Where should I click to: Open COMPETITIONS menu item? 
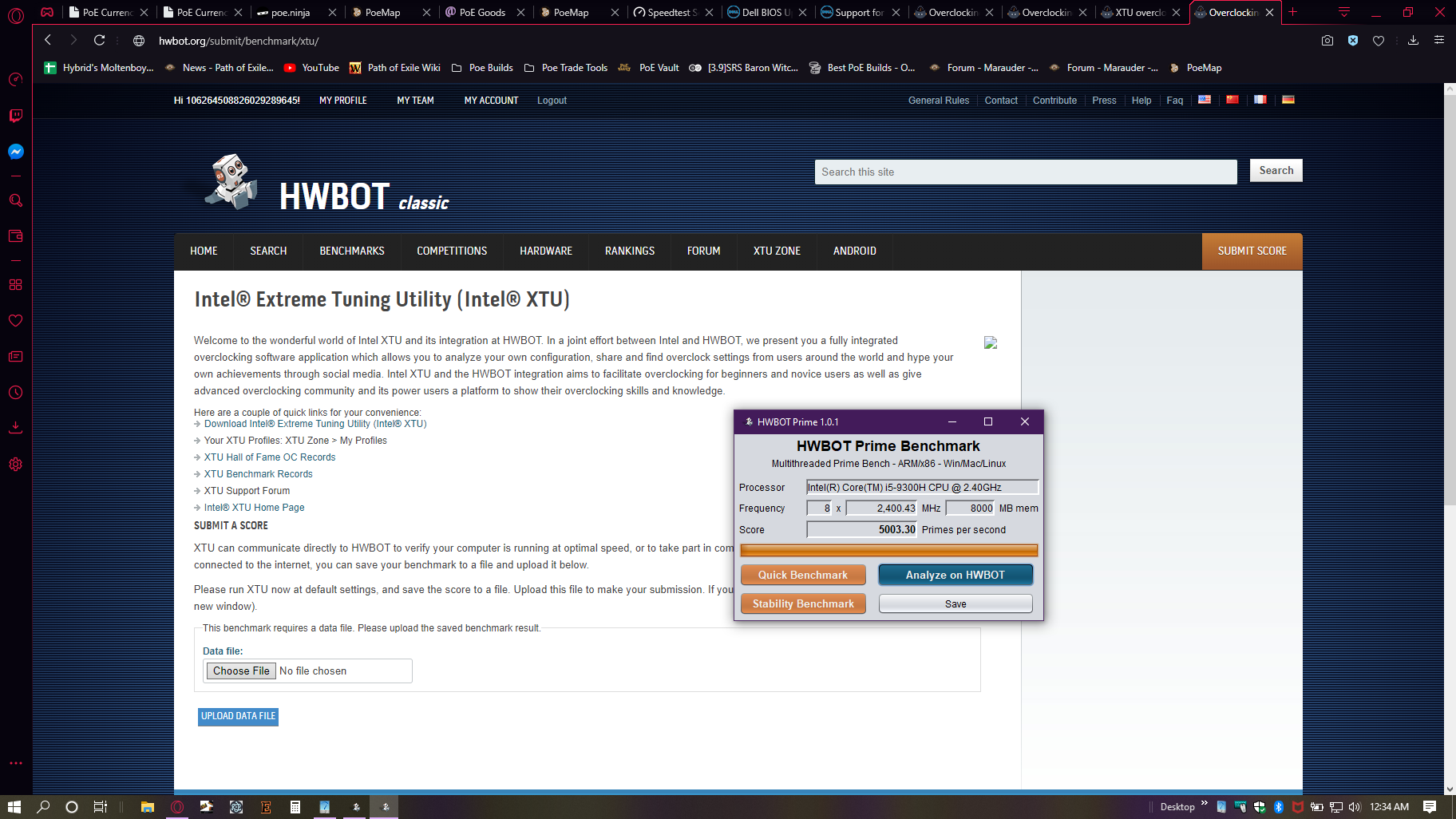tap(452, 251)
